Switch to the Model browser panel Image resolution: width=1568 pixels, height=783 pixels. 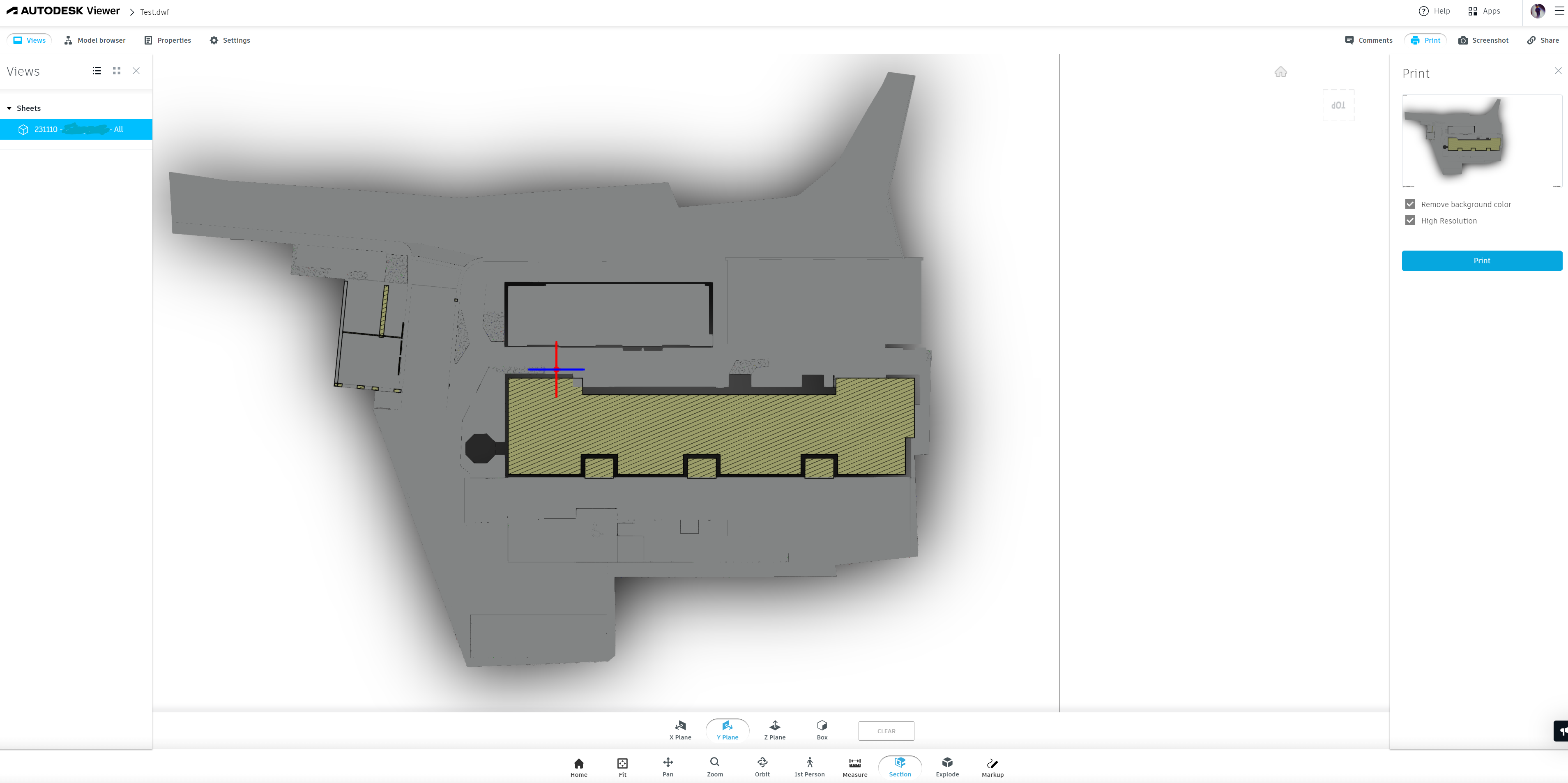(94, 40)
